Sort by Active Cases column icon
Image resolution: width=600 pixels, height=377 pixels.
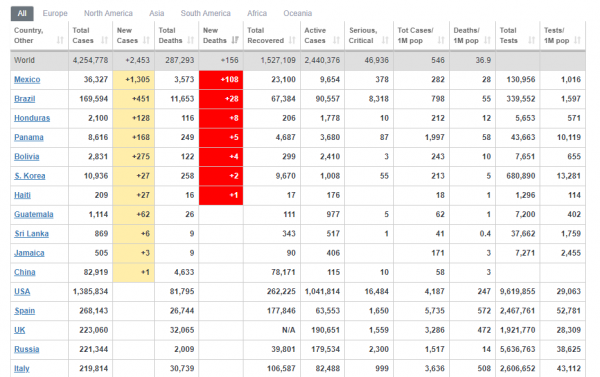pos(336,40)
